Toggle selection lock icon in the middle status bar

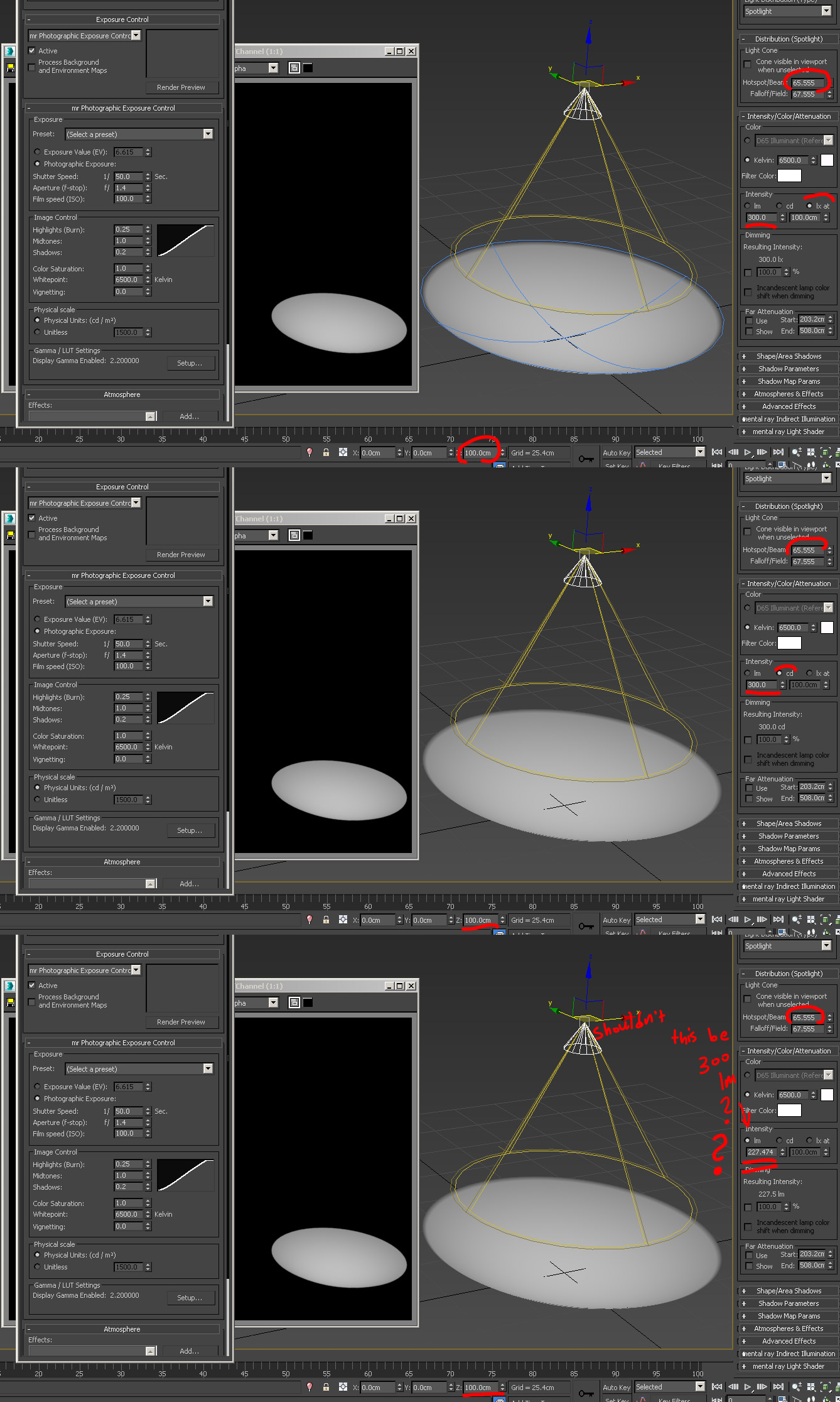click(x=326, y=920)
